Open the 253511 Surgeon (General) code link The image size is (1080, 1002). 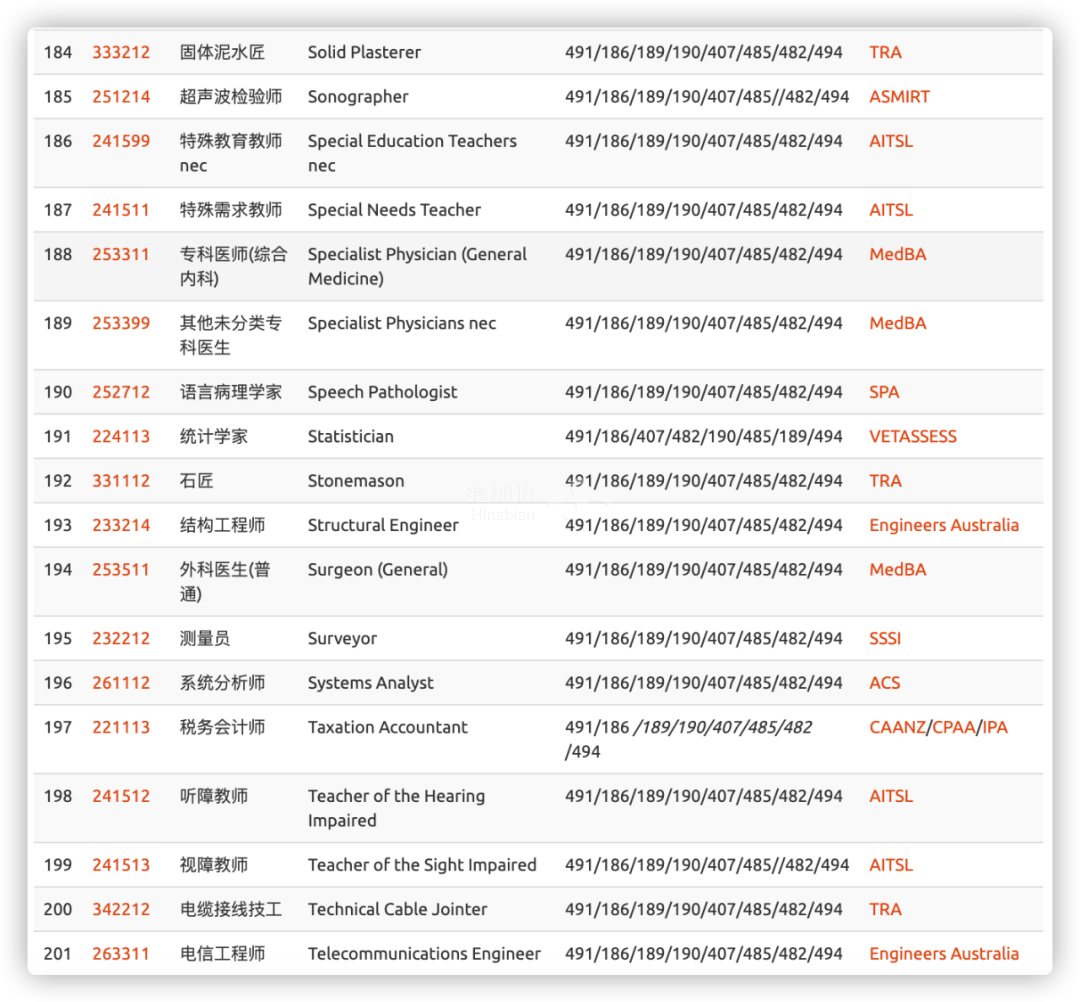click(121, 570)
